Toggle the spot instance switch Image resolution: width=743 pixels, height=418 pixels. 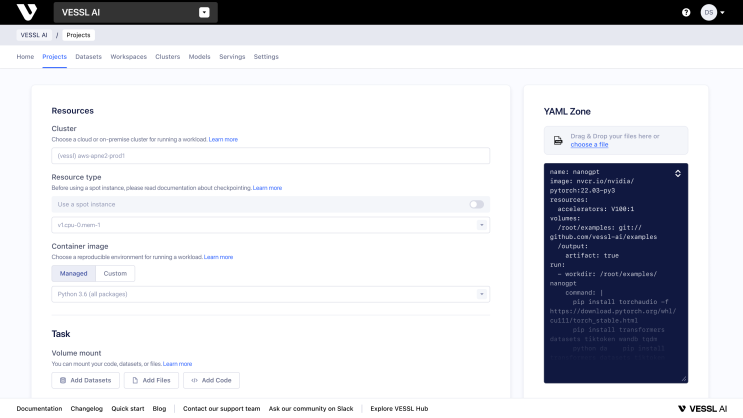pyautogui.click(x=476, y=204)
